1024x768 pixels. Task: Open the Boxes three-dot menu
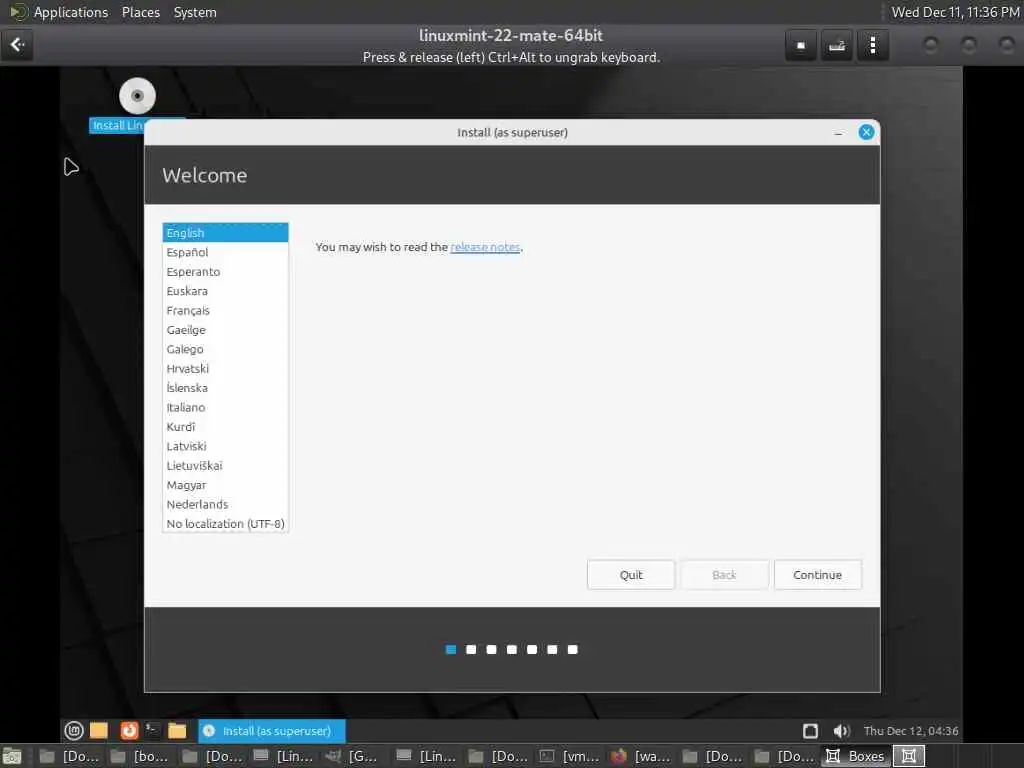872,45
